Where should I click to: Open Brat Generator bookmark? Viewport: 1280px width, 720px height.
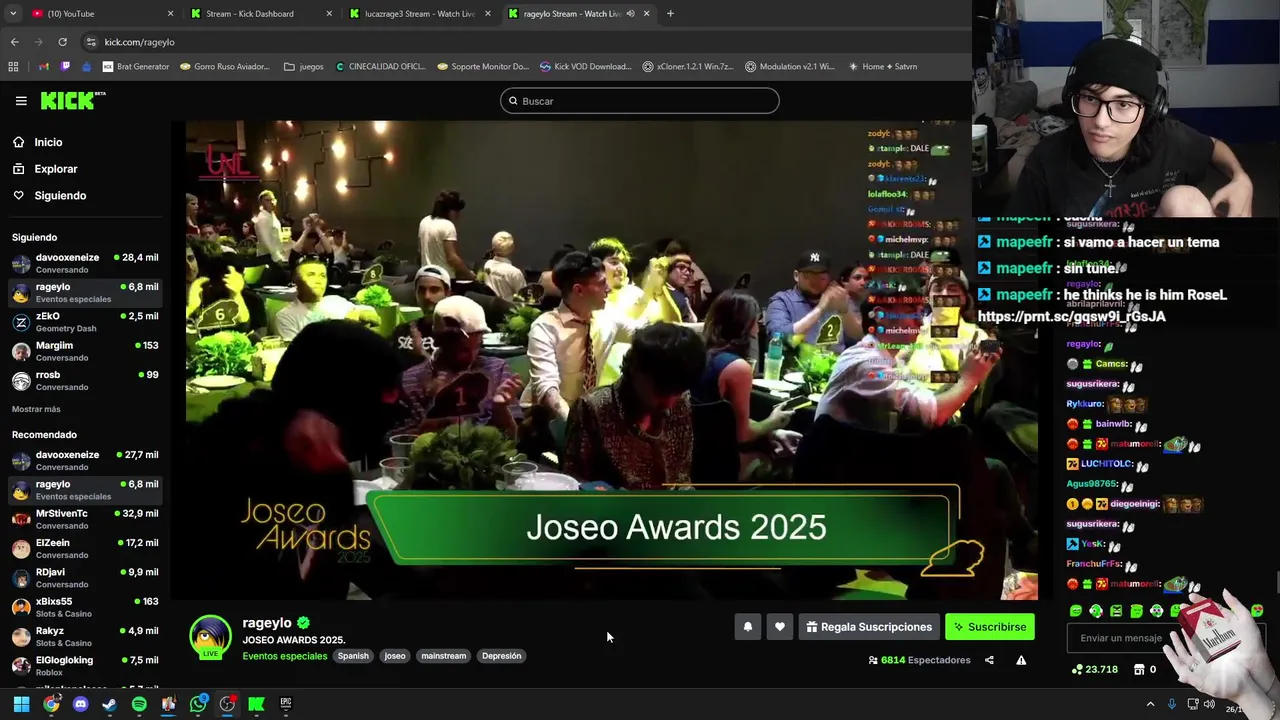(x=136, y=67)
